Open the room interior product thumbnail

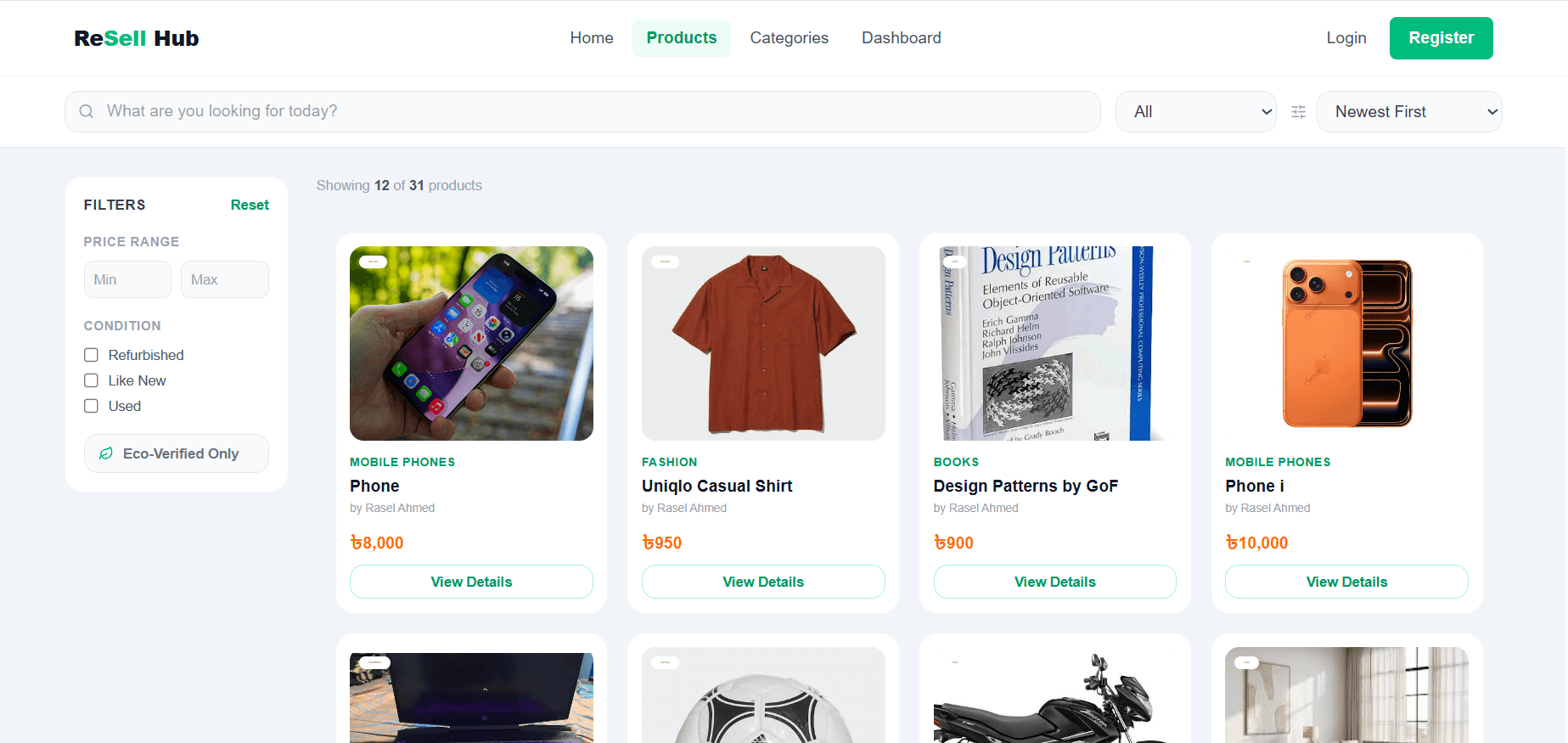[1347, 696]
